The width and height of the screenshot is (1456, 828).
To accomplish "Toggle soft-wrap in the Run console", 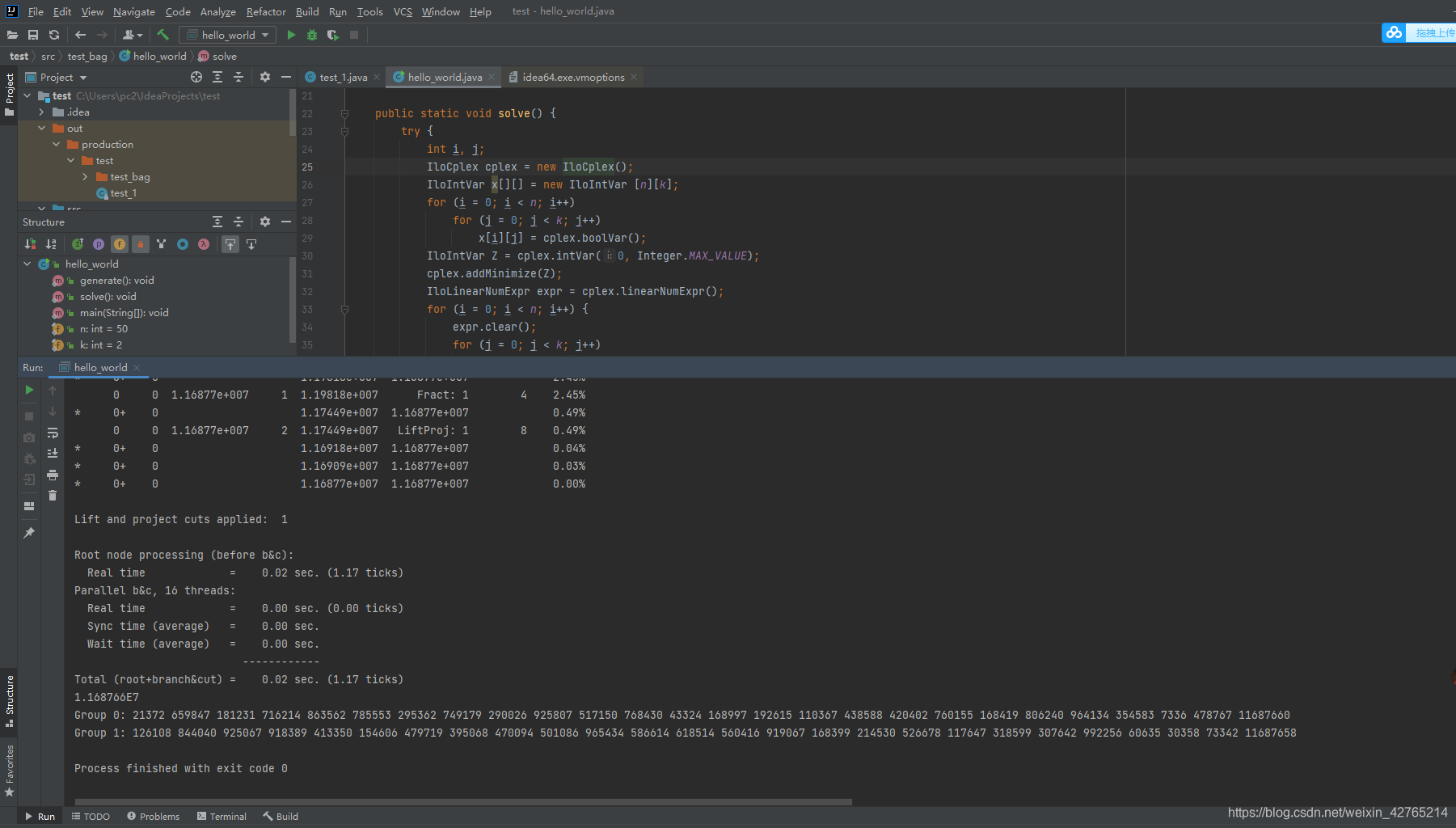I will point(53,433).
